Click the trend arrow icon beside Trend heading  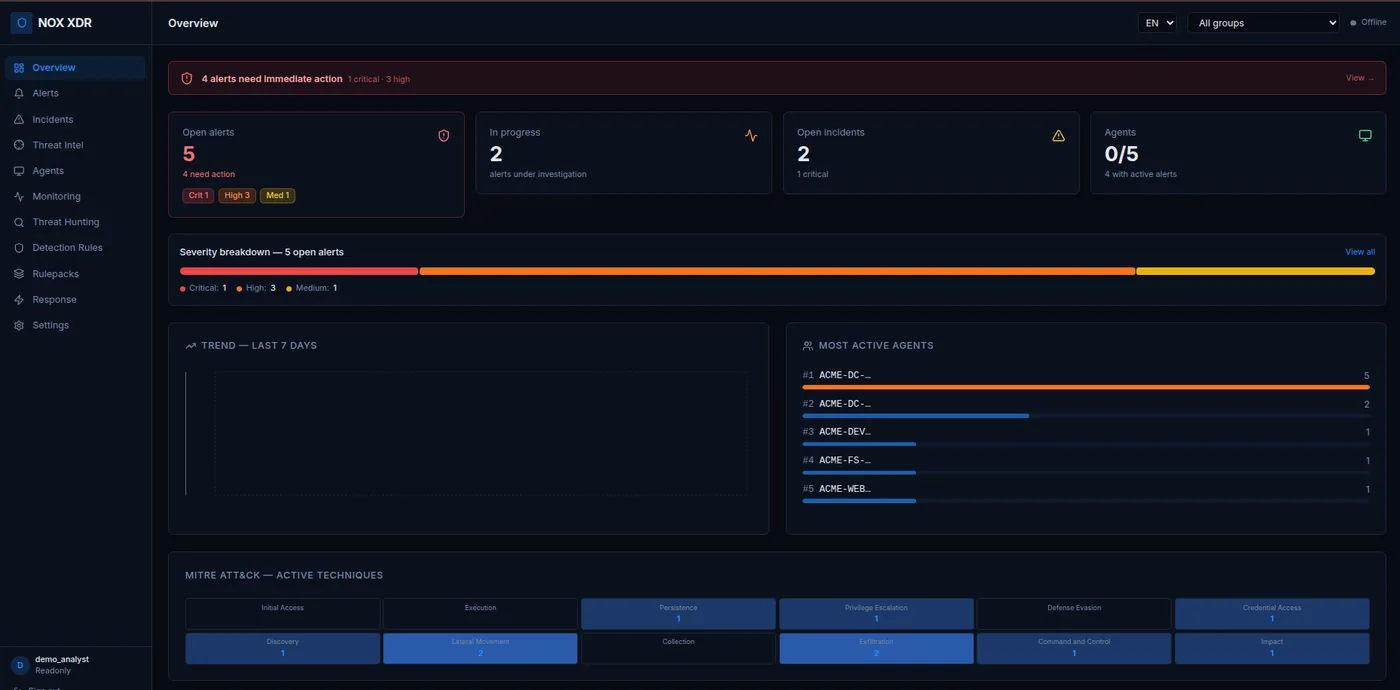(191, 346)
